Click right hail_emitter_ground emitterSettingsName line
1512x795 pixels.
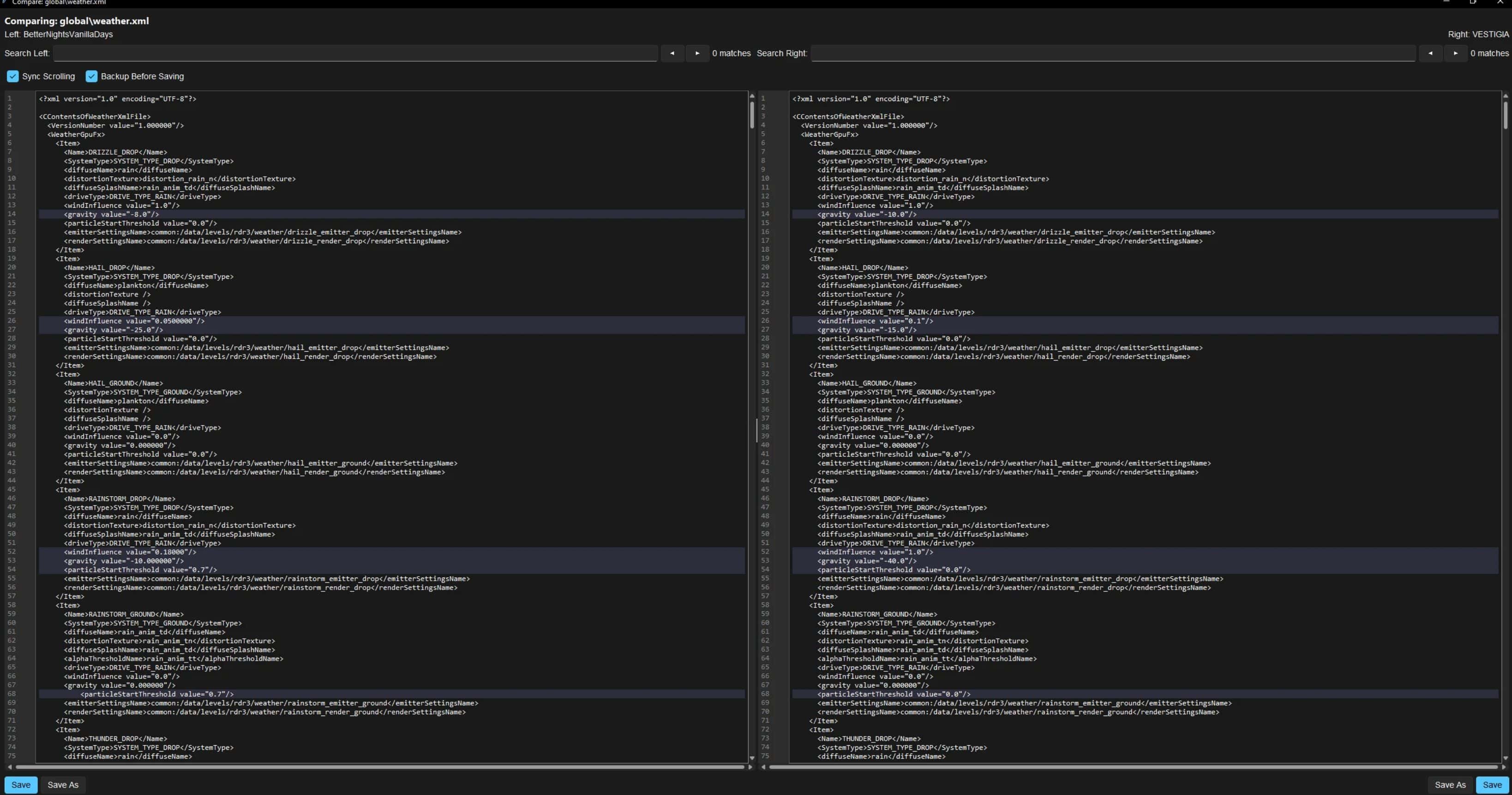pyautogui.click(x=1014, y=463)
